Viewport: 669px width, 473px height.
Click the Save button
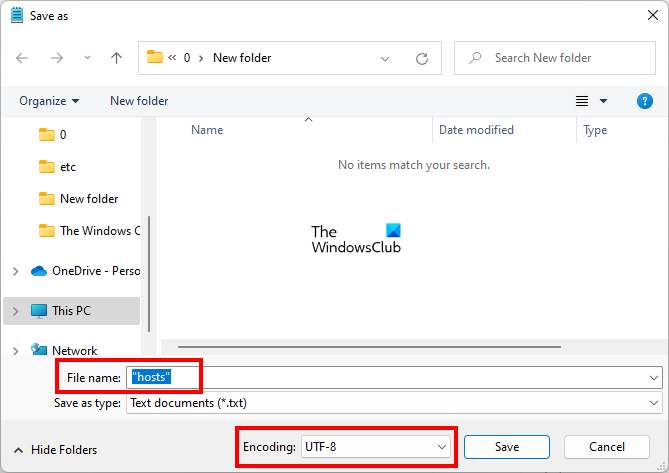click(x=507, y=446)
